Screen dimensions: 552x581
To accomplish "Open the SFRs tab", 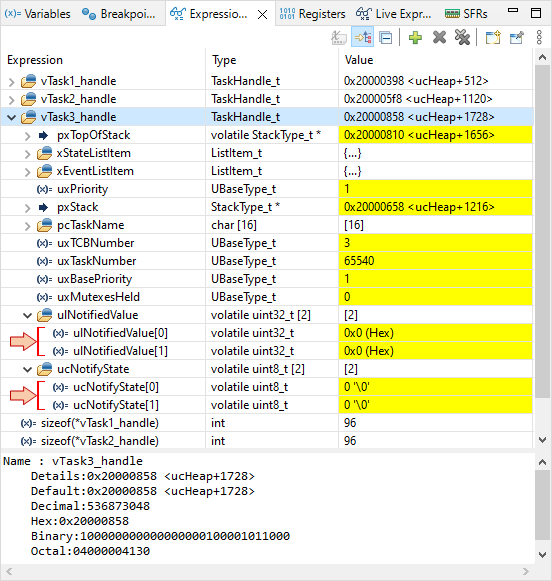I will point(466,14).
